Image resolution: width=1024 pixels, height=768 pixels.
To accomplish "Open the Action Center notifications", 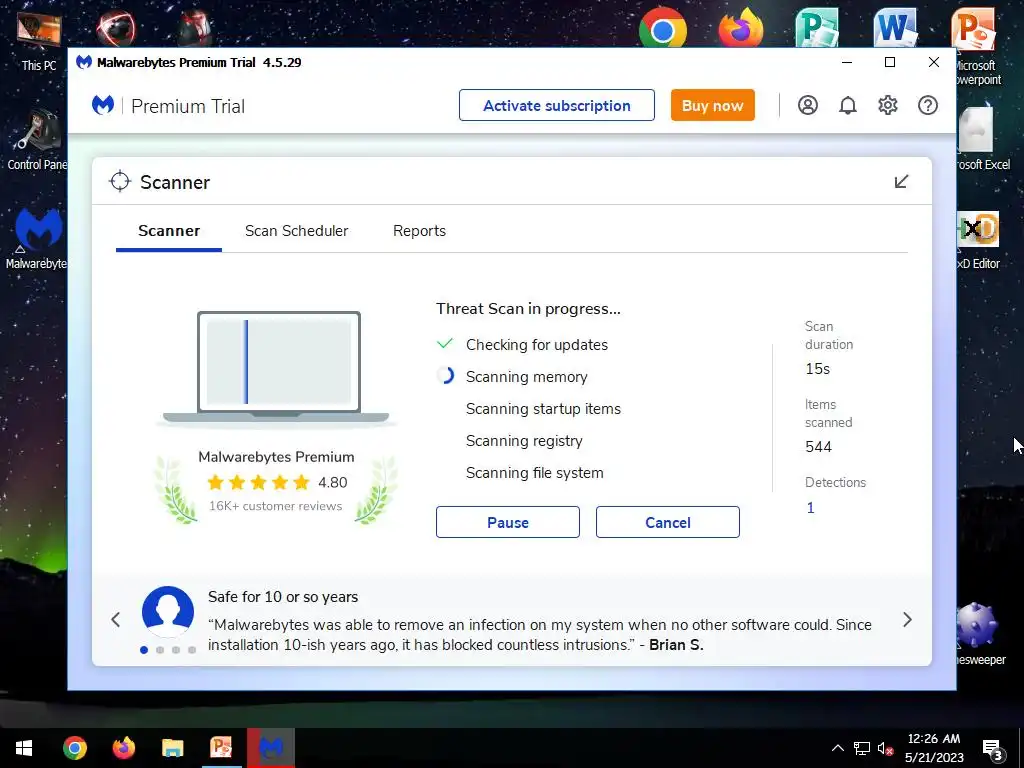I will point(993,748).
